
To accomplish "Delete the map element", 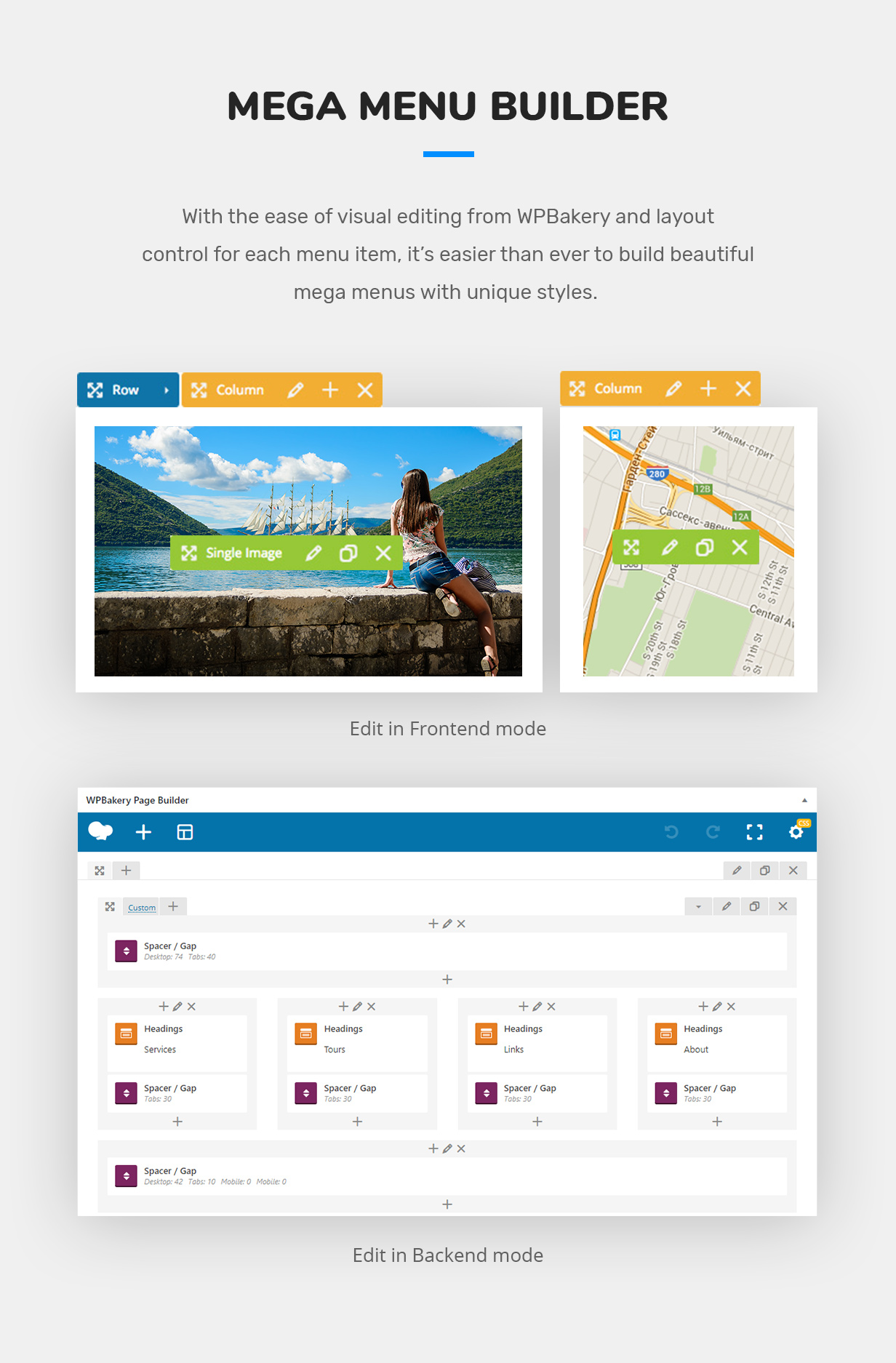I will (740, 548).
